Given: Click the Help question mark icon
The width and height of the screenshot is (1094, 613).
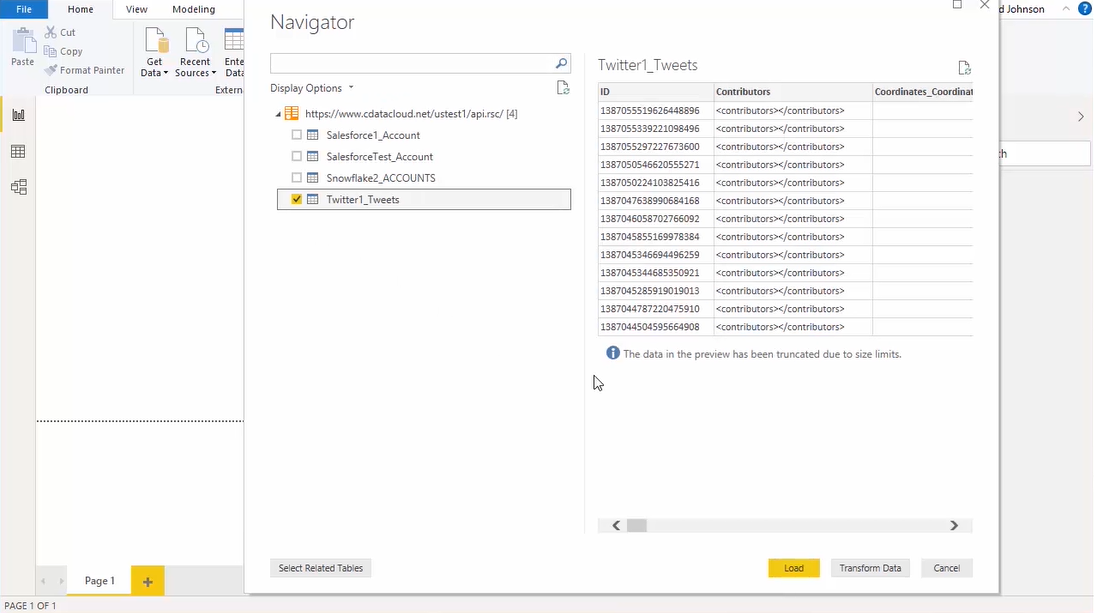Looking at the screenshot, I should click(1085, 9).
